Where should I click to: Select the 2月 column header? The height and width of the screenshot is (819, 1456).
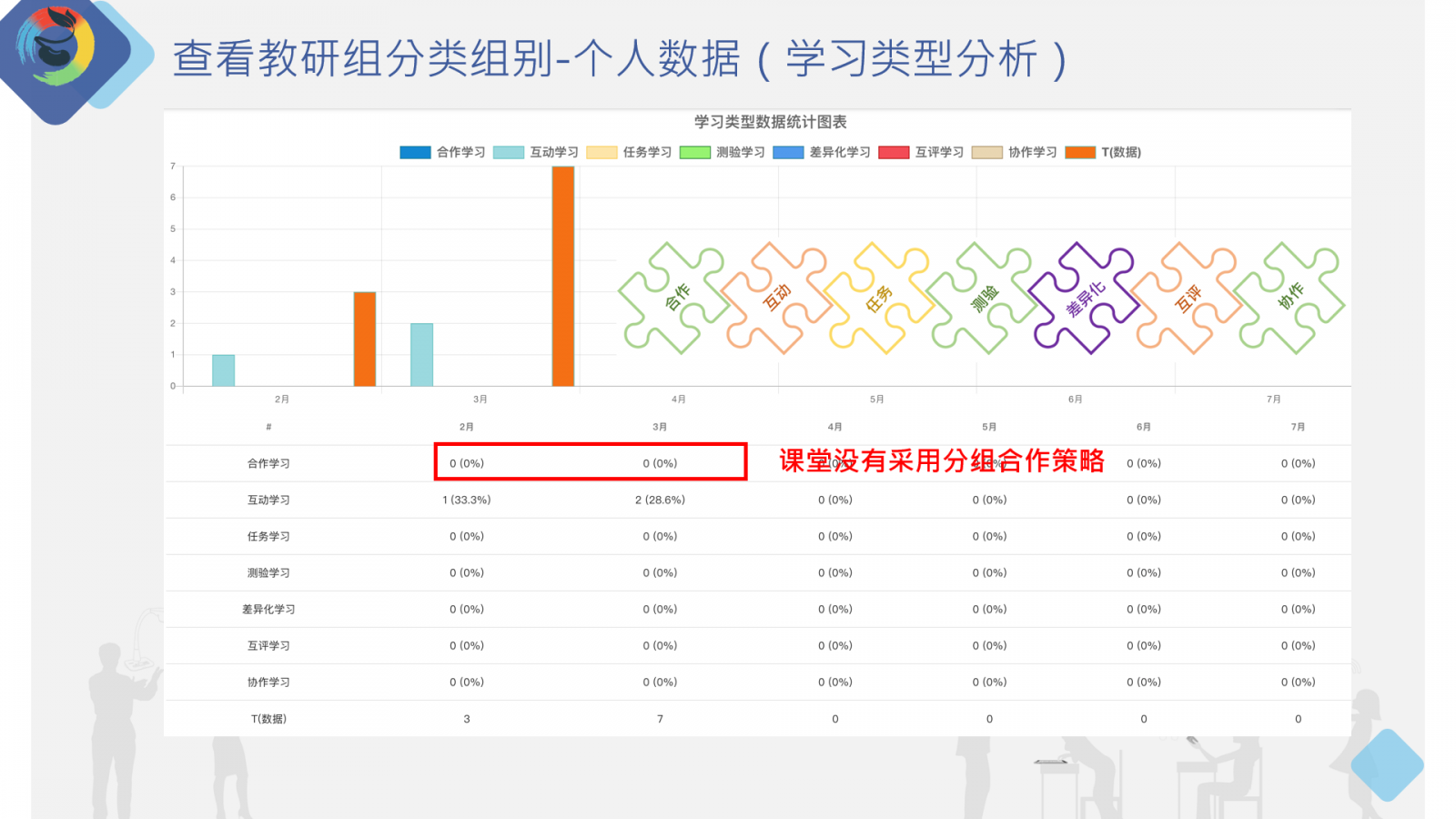[467, 425]
